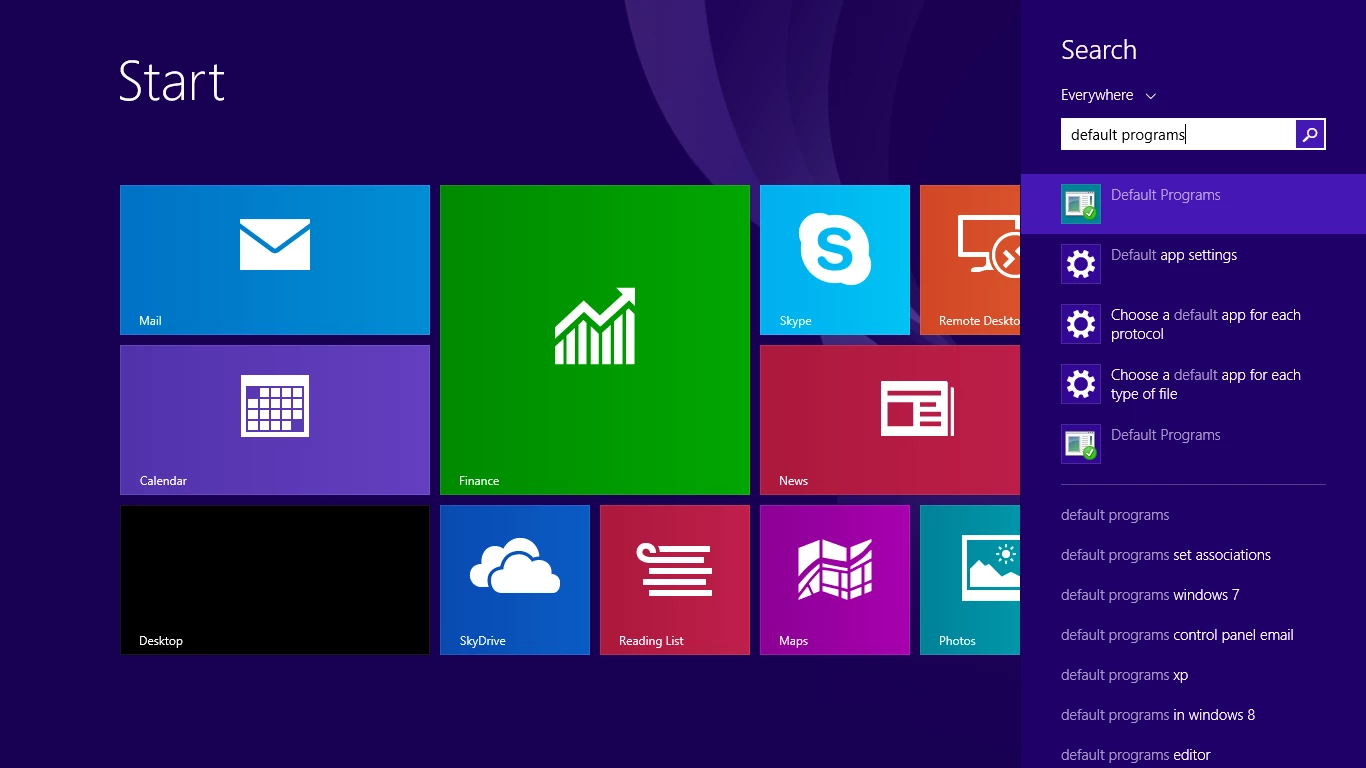1366x768 pixels.
Task: Open the Skype tile
Action: (x=835, y=260)
